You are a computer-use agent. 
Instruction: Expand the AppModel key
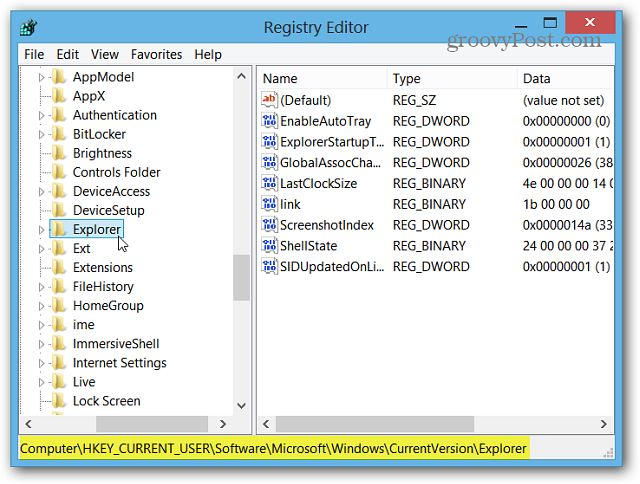[x=41, y=77]
